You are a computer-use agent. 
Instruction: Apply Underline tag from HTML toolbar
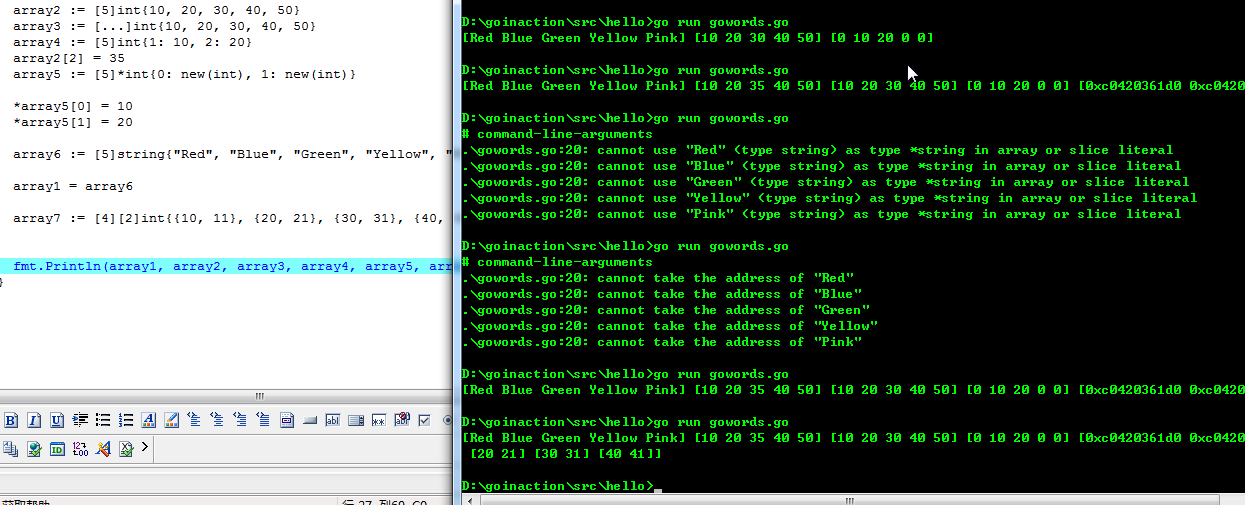click(x=57, y=420)
